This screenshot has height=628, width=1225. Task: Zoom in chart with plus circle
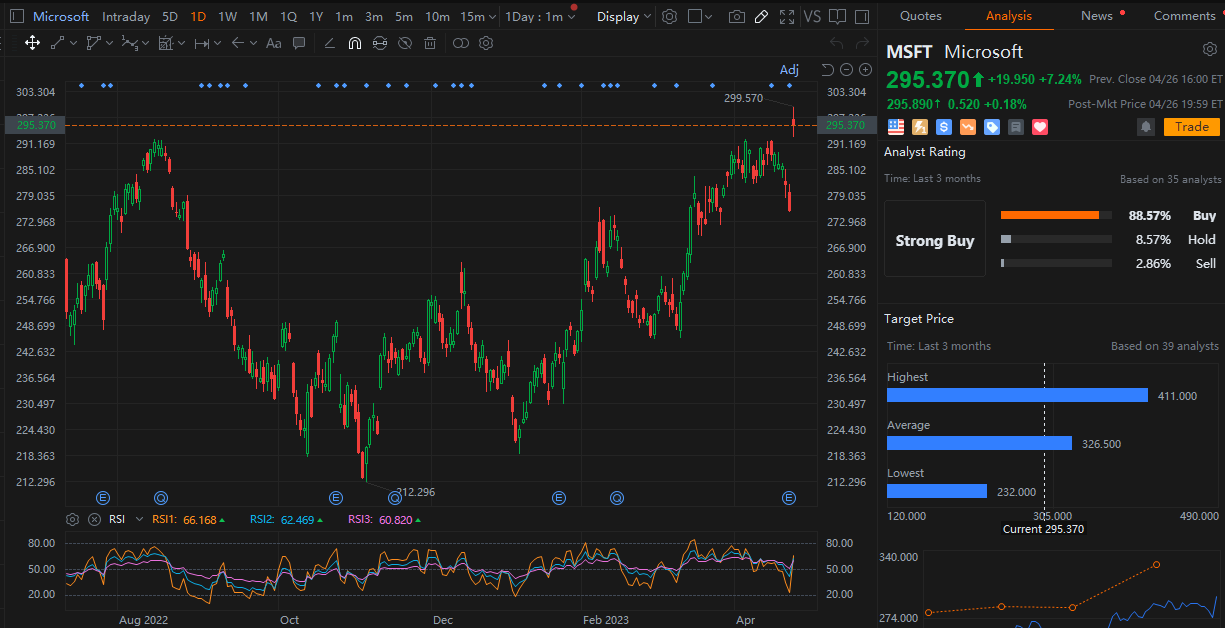coord(865,69)
